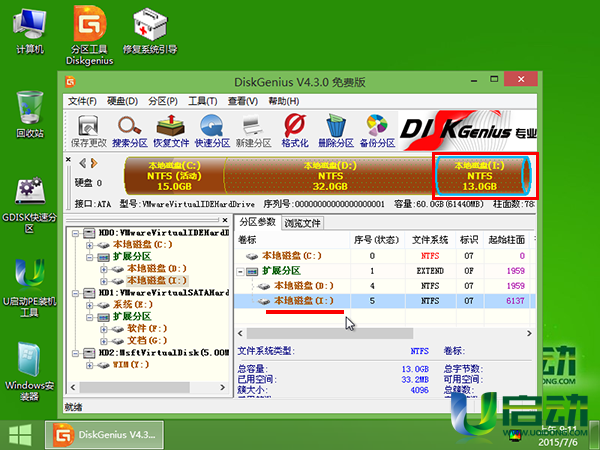Select the 格式化 format tool

[295, 131]
